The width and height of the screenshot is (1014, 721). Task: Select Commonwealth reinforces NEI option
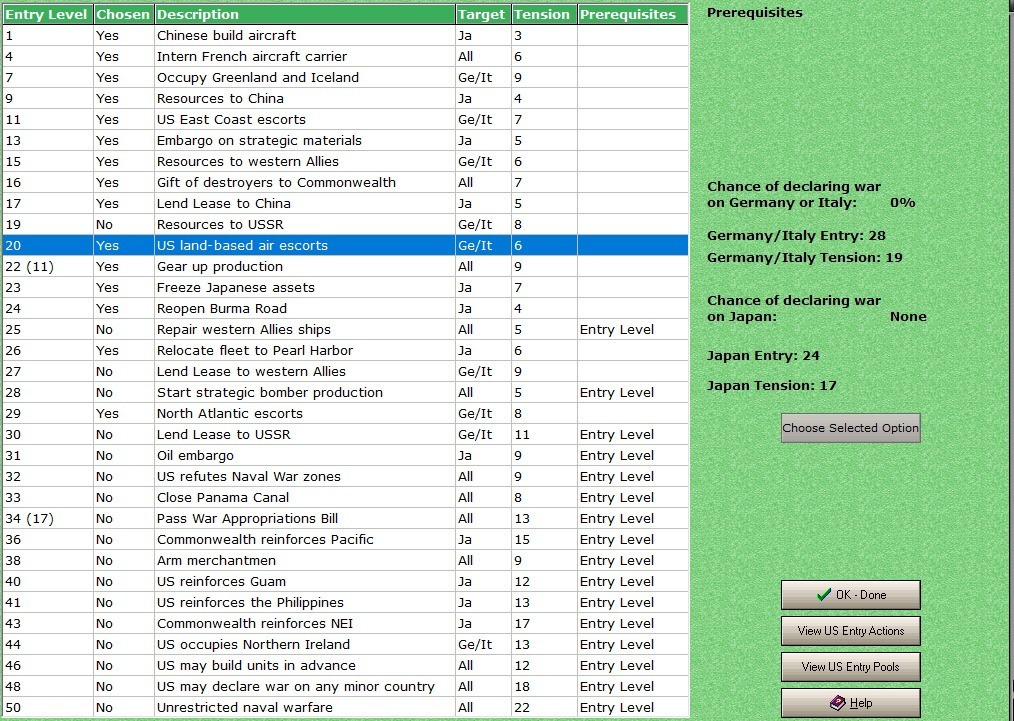coord(345,624)
